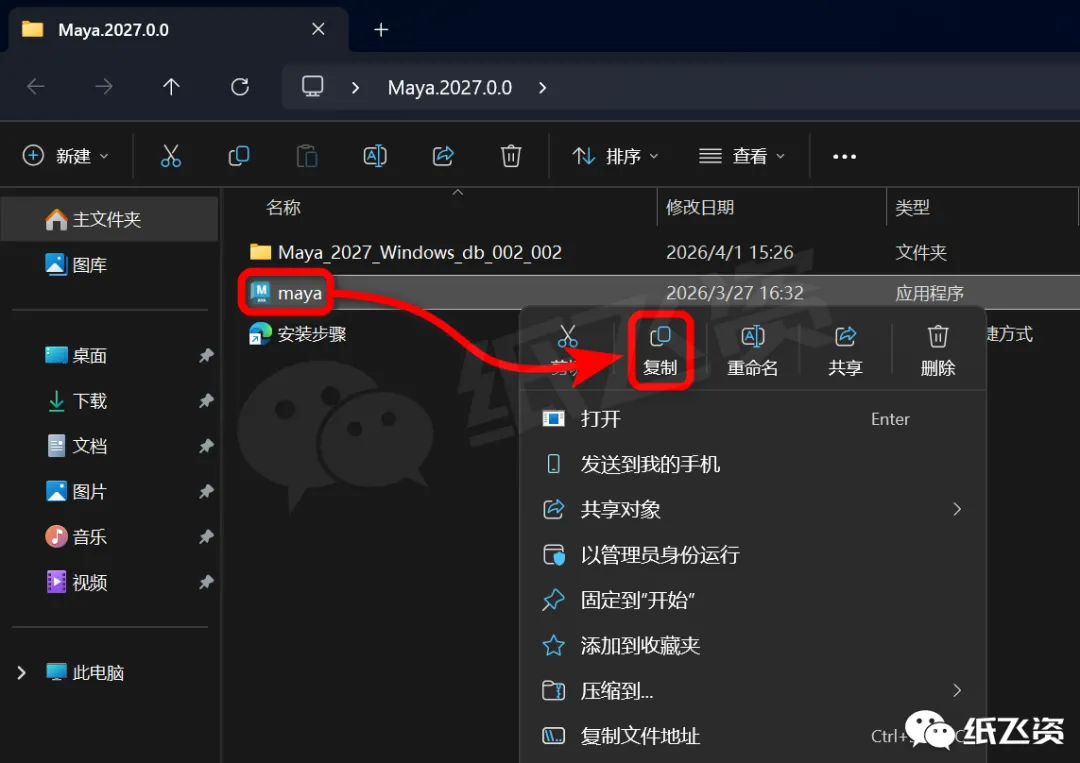Expand the 共享对象 submenu arrow
This screenshot has width=1080, height=763.
coord(957,510)
